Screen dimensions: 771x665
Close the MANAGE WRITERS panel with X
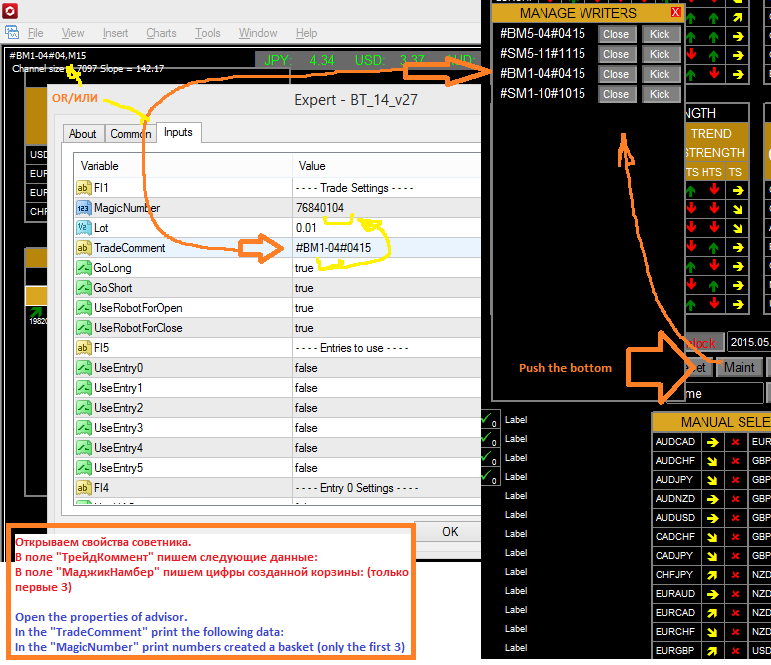click(x=676, y=12)
